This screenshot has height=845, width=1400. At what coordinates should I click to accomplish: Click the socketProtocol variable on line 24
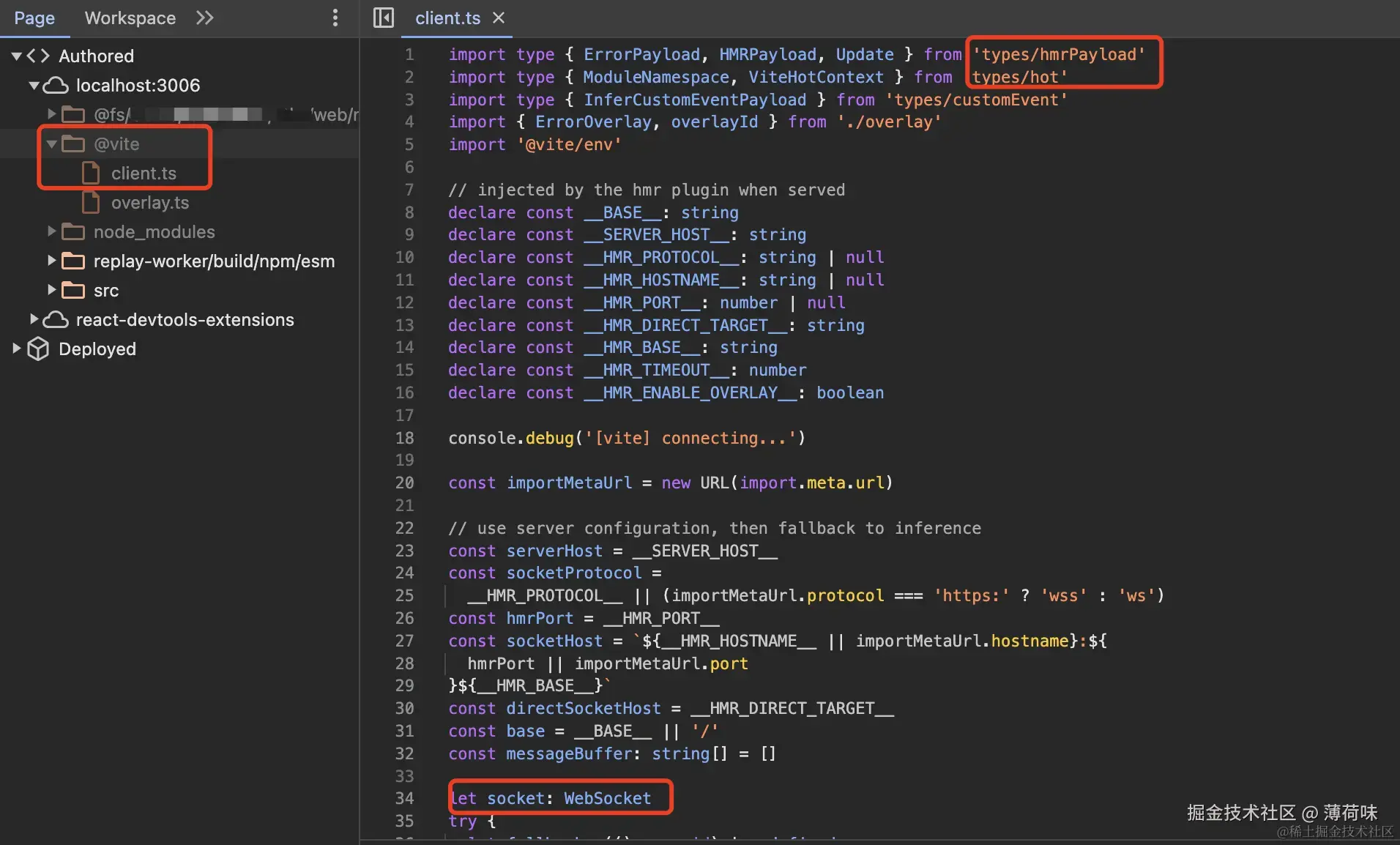[x=574, y=573]
